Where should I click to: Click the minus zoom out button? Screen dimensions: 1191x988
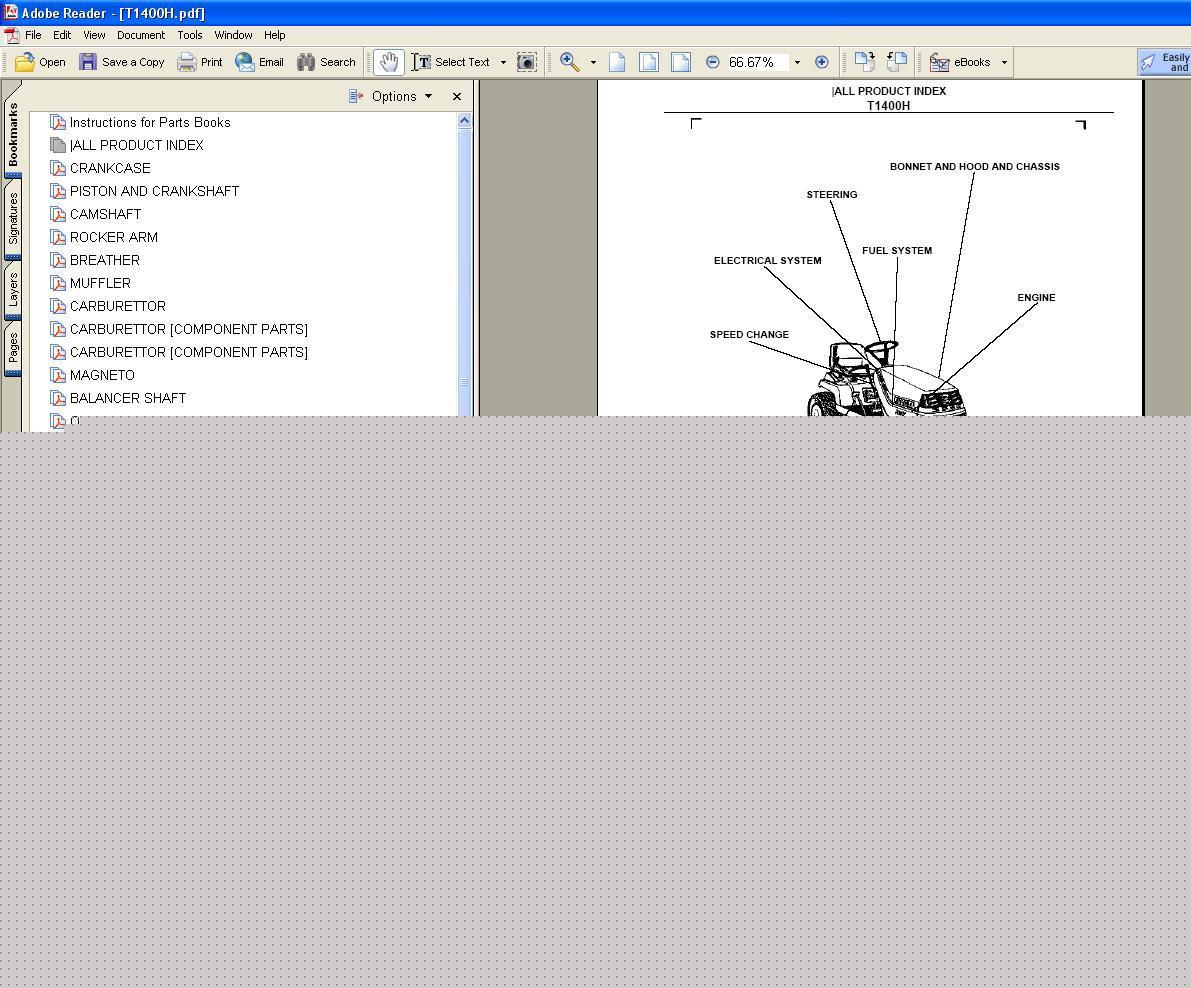click(712, 62)
